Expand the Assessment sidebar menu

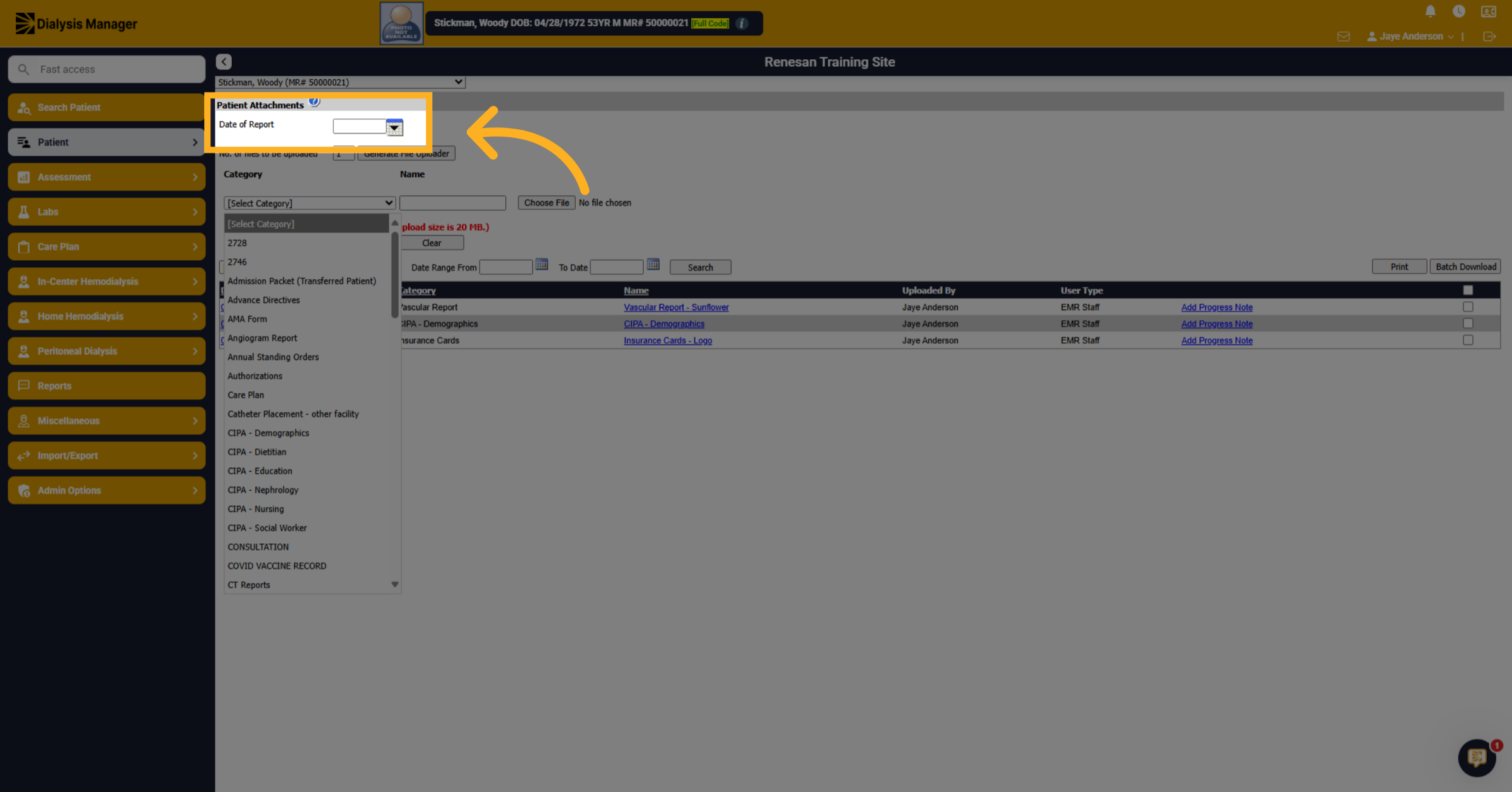coord(106,177)
